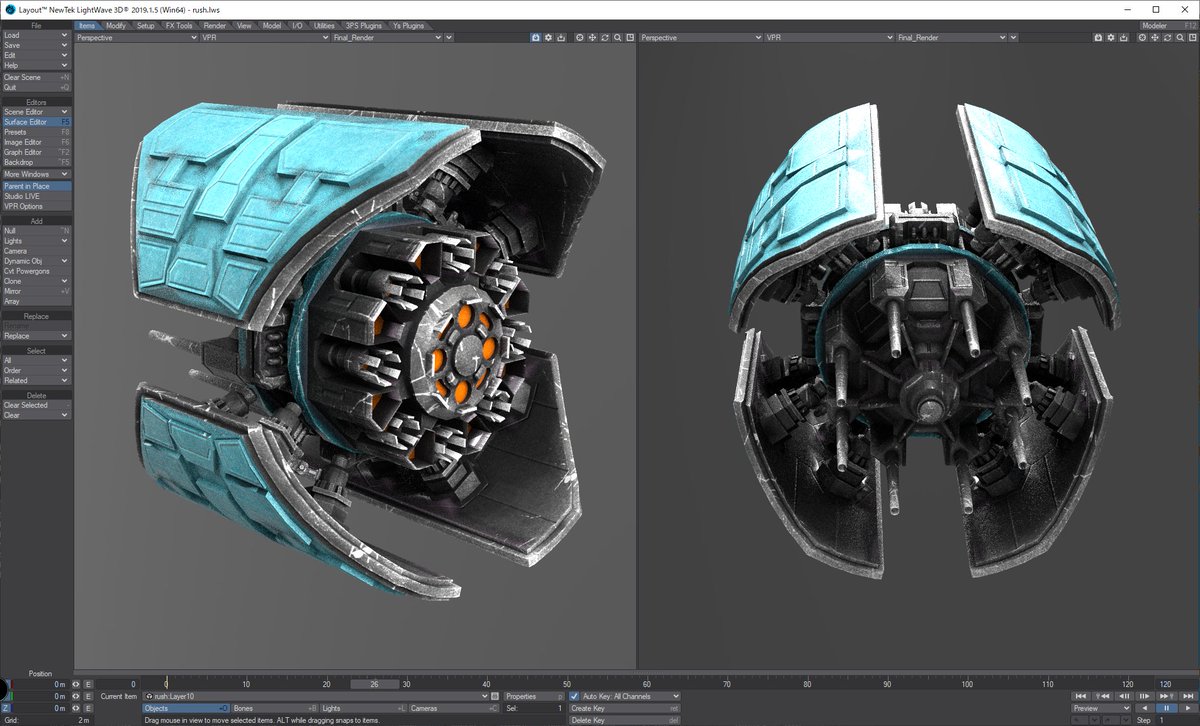
Task: Open Graph Editor
Action: pyautogui.click(x=36, y=152)
